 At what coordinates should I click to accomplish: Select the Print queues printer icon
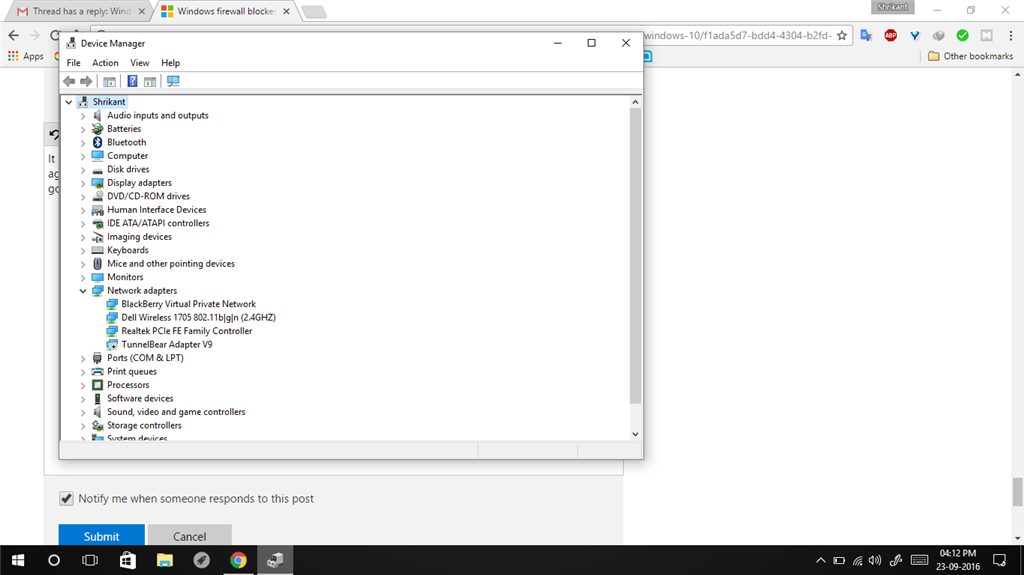[97, 371]
